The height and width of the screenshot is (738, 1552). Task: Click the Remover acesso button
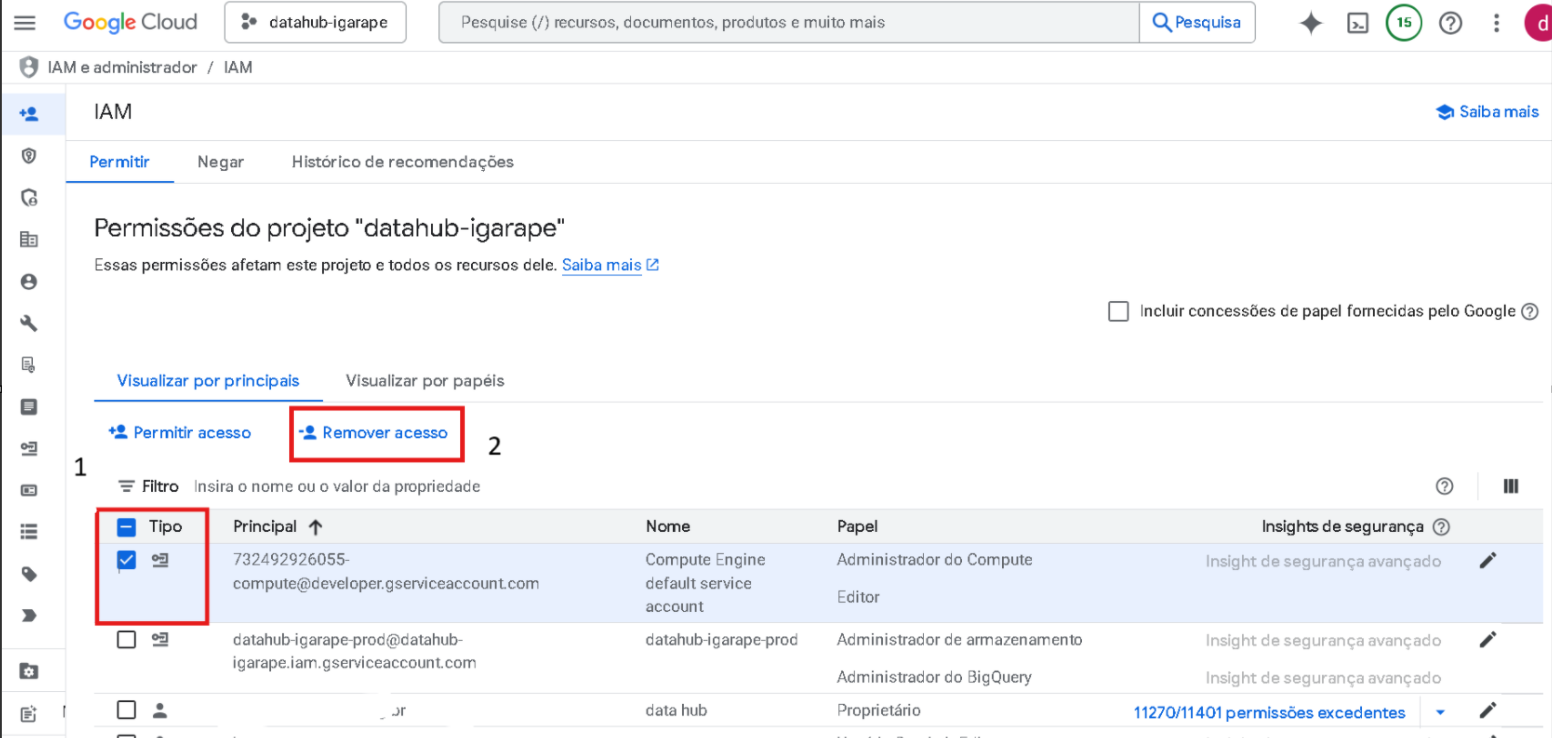click(x=375, y=433)
